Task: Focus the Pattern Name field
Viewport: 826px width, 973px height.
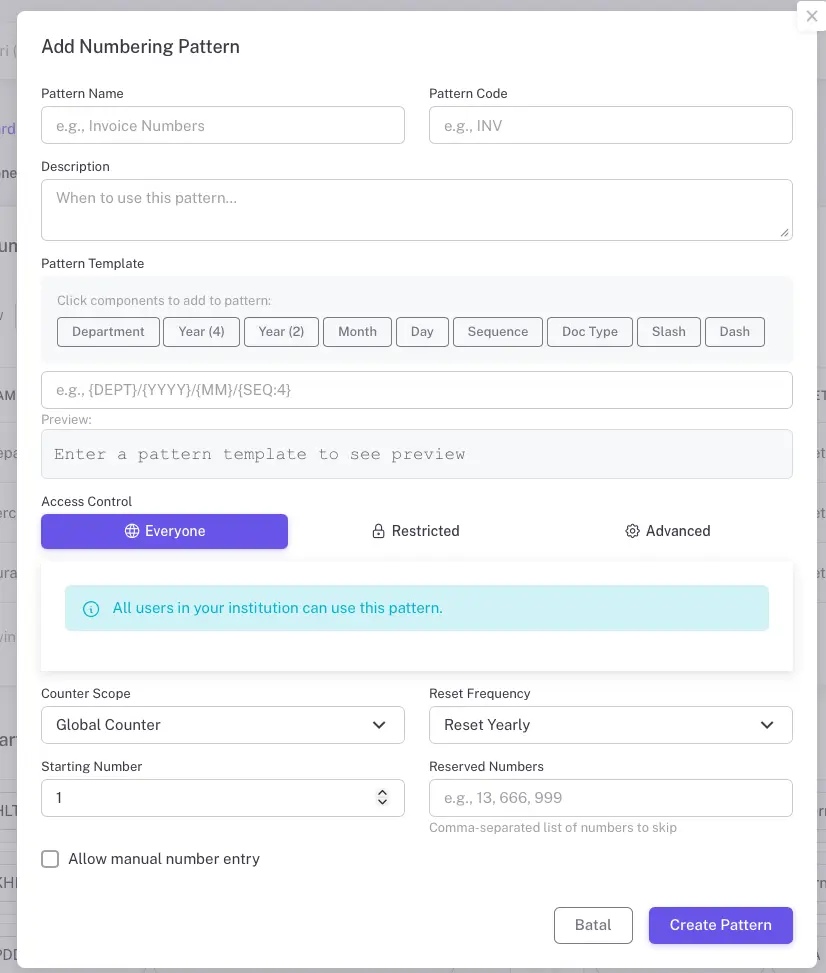Action: click(222, 126)
